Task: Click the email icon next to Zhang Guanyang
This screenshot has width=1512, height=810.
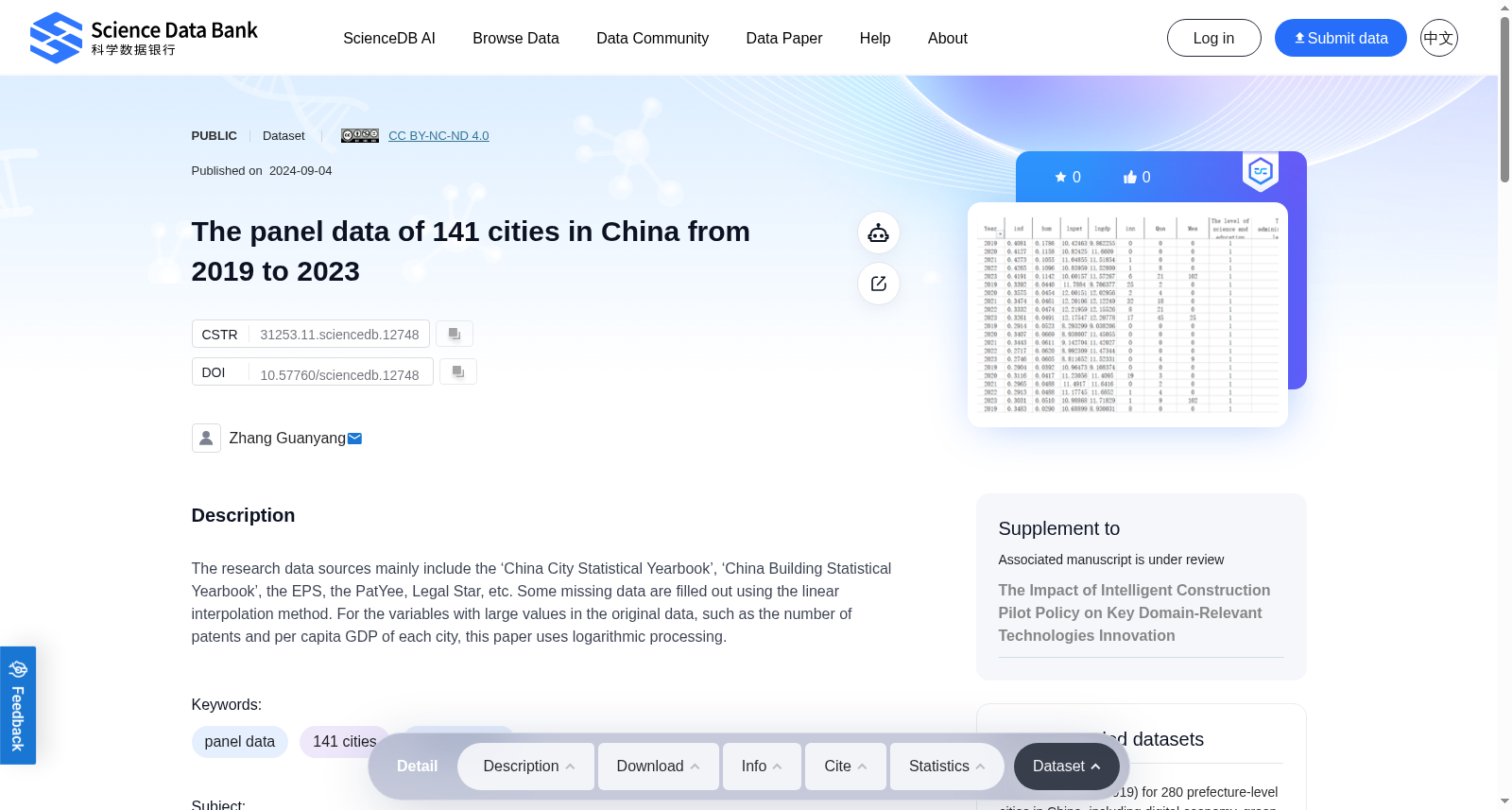Action: [x=355, y=439]
